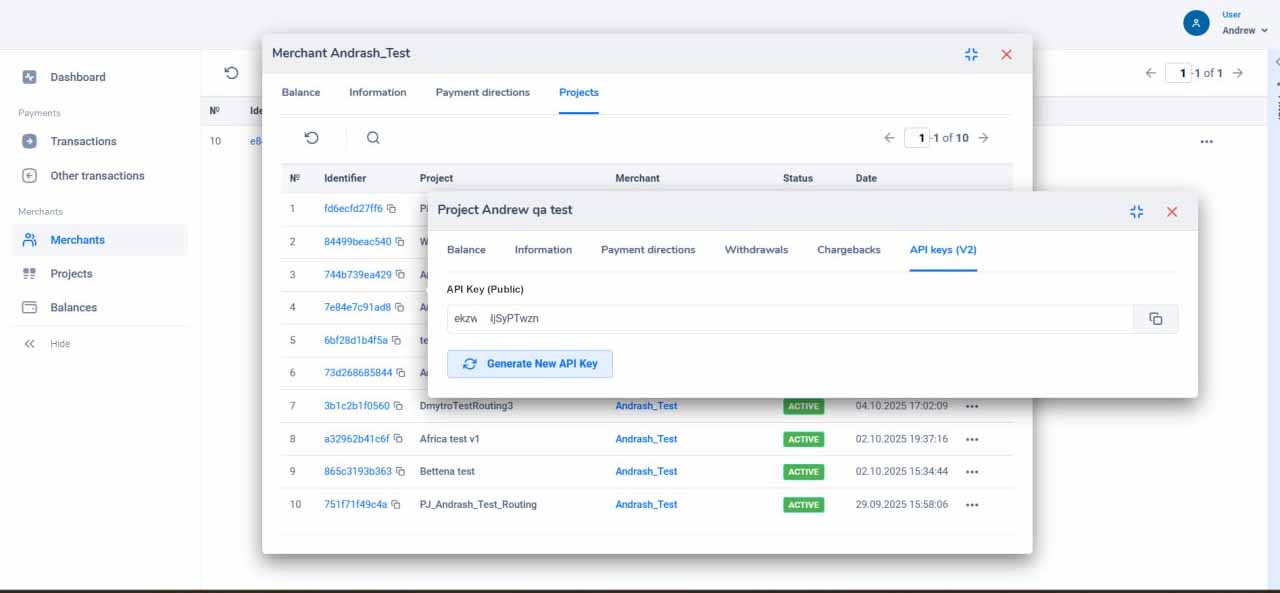Refresh the merchant projects table
Screen dimensions: 1280x593
(x=311, y=138)
